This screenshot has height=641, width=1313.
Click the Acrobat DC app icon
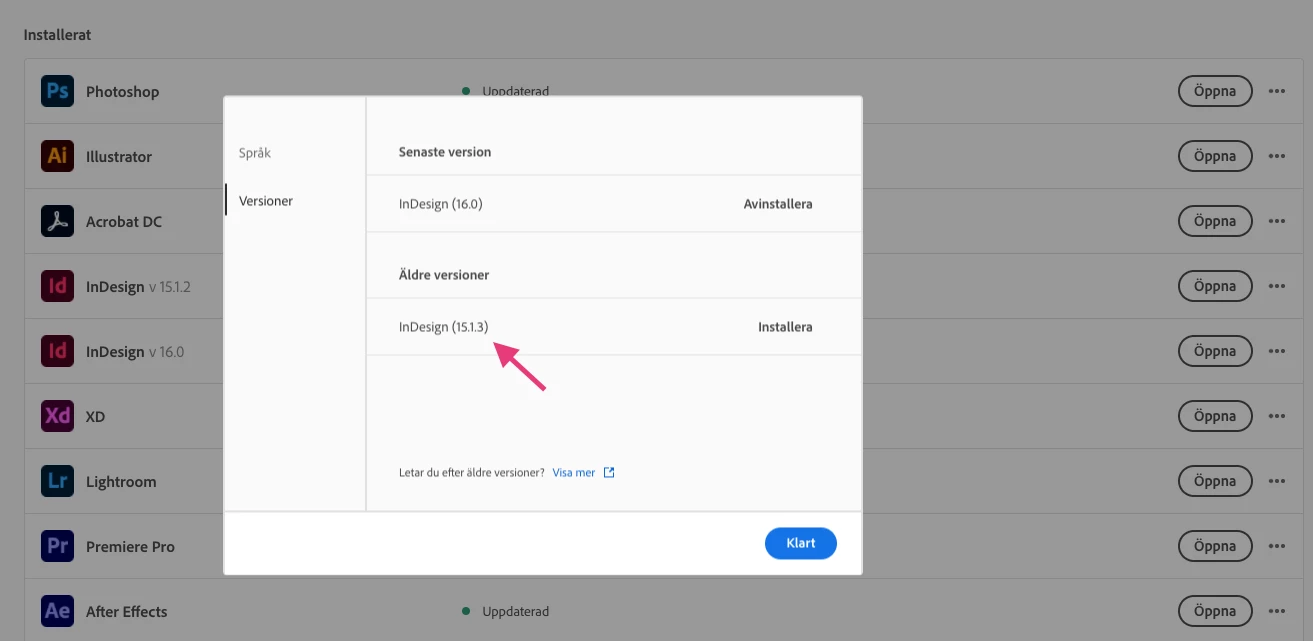pyautogui.click(x=58, y=221)
